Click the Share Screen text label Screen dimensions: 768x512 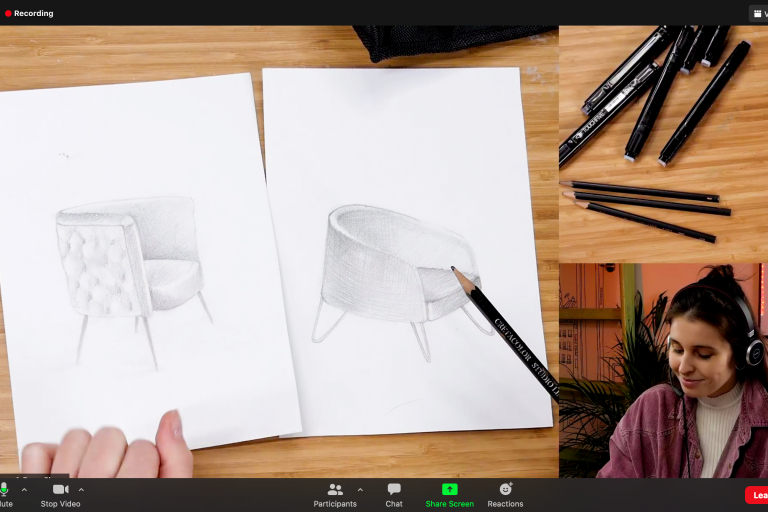(x=449, y=504)
